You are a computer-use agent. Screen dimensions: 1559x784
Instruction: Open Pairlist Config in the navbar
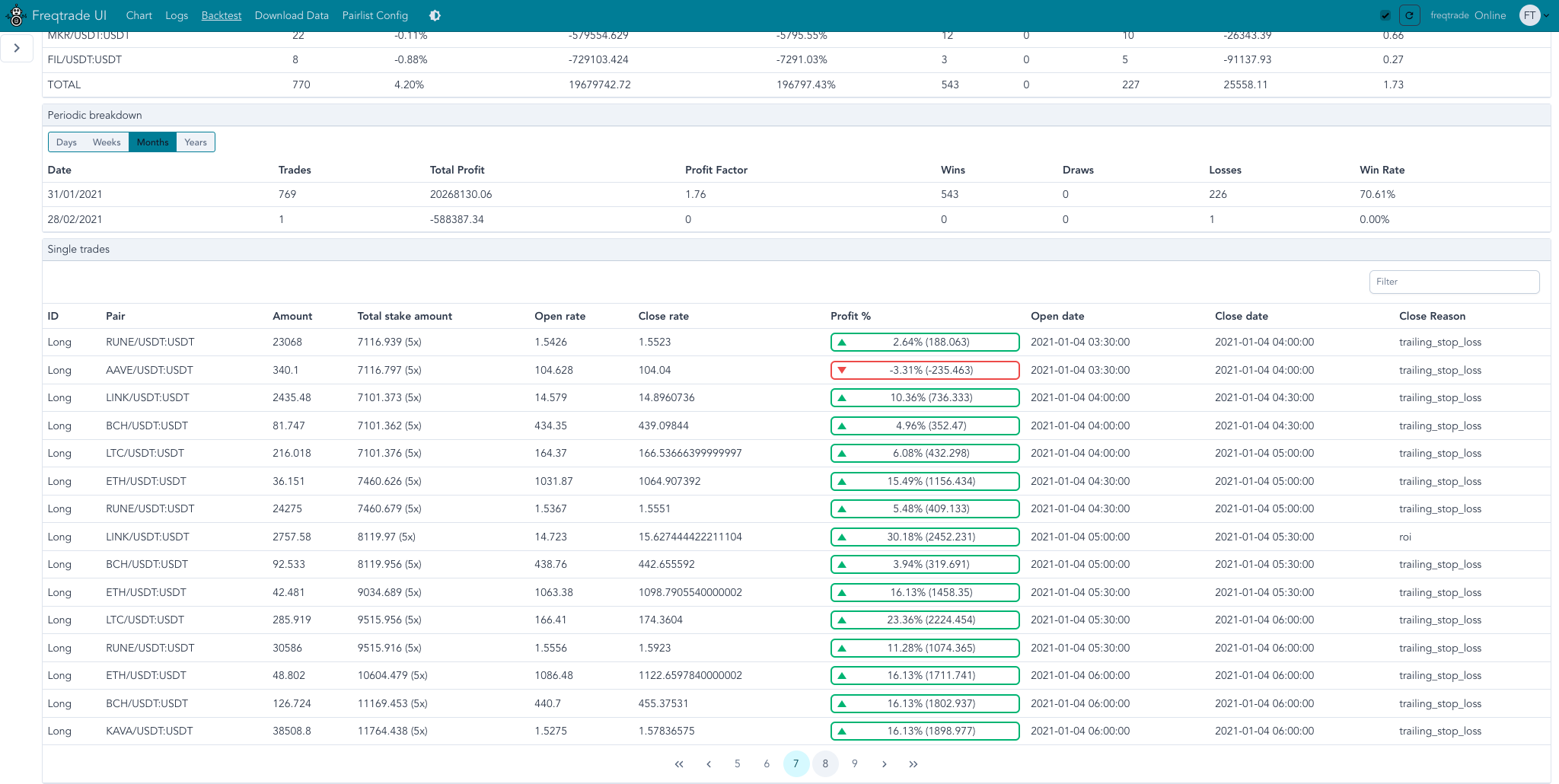(375, 15)
